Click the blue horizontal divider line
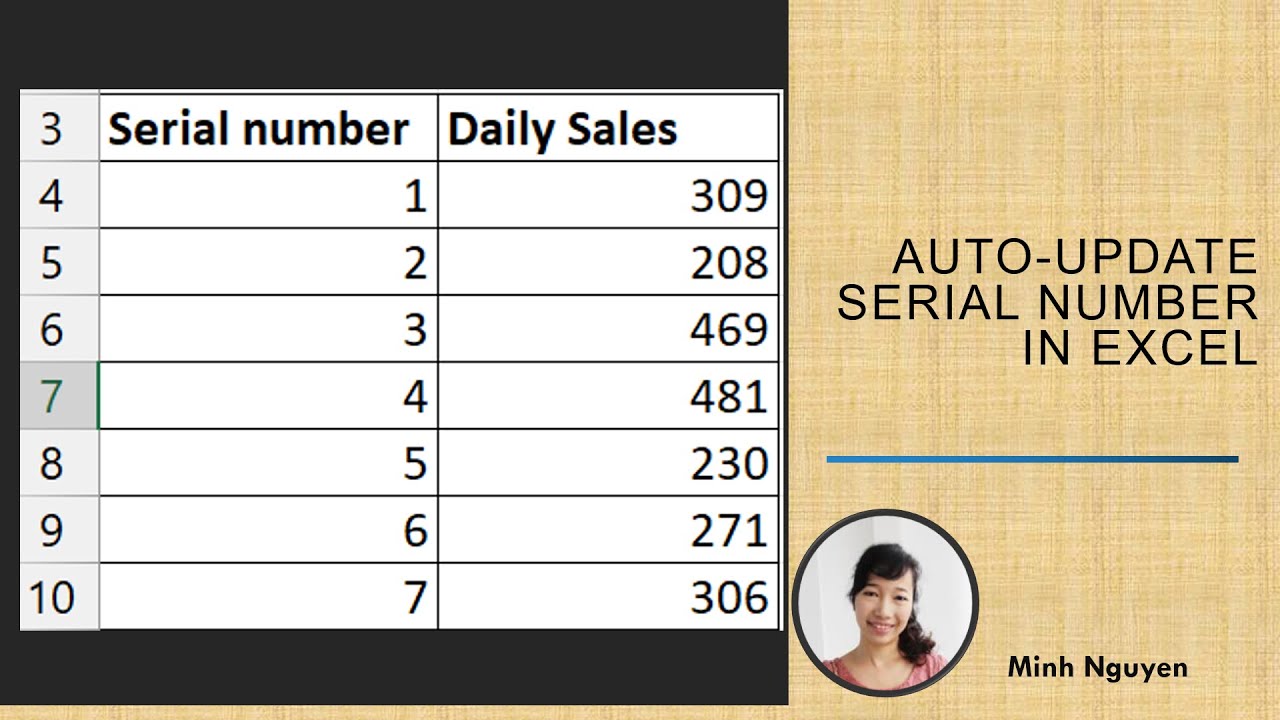 tap(1032, 460)
